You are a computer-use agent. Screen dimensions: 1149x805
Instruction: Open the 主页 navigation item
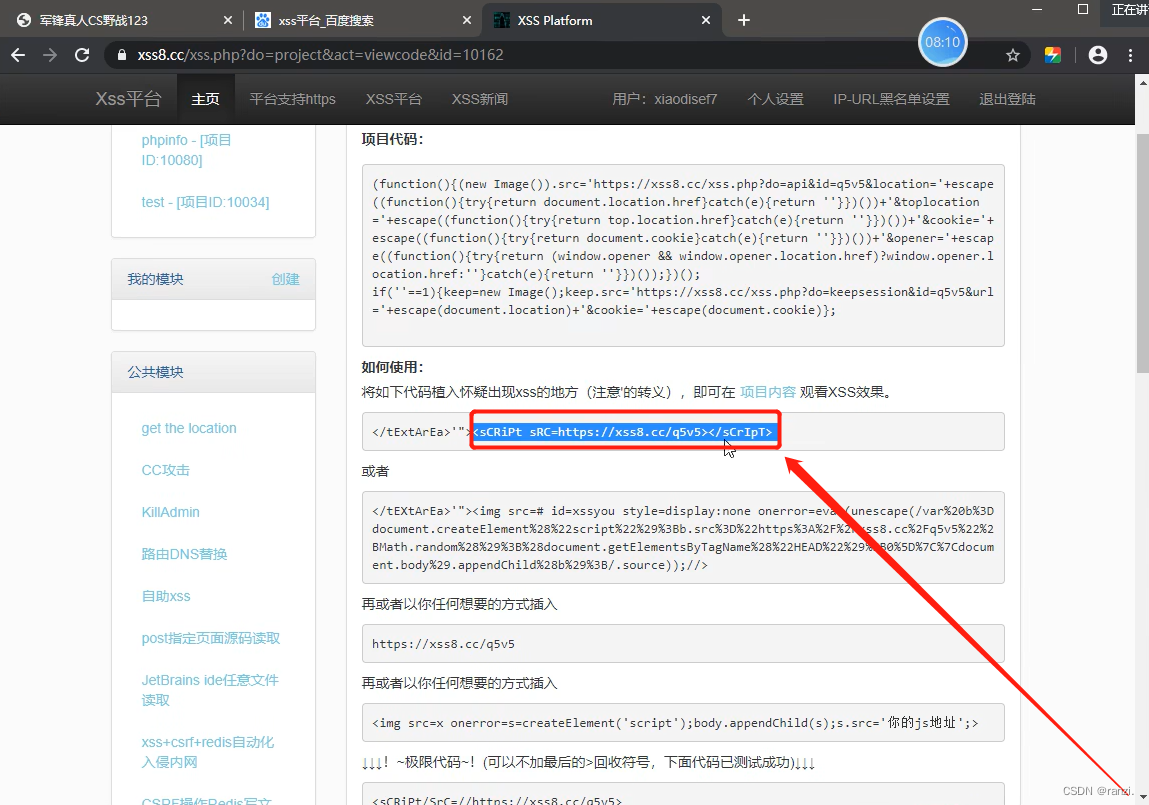pos(205,99)
